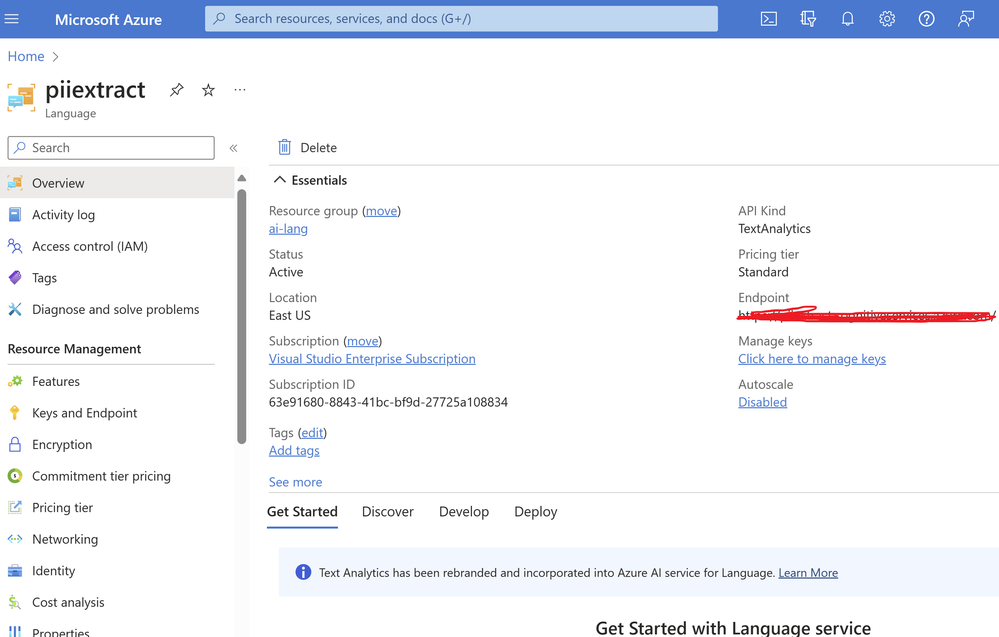The height and width of the screenshot is (637, 999).
Task: Click the Networking sidebar icon
Action: (x=15, y=539)
